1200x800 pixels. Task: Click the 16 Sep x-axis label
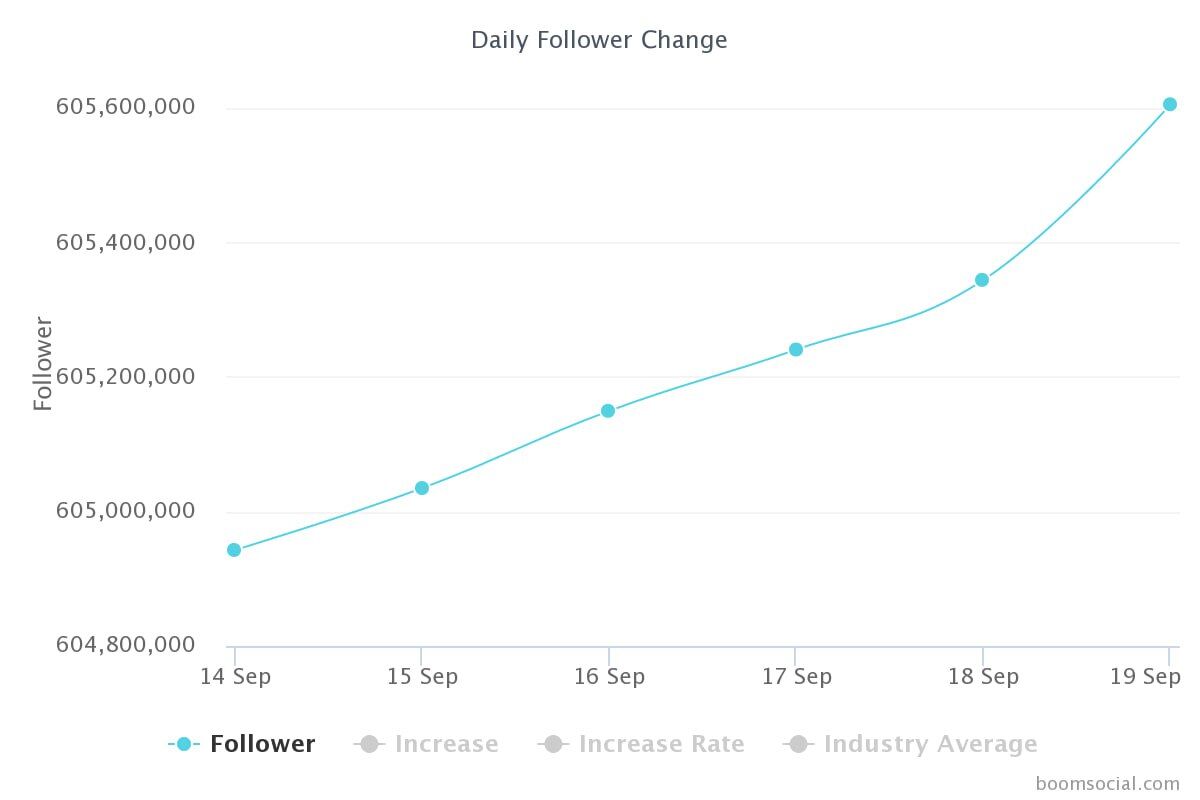pos(609,677)
